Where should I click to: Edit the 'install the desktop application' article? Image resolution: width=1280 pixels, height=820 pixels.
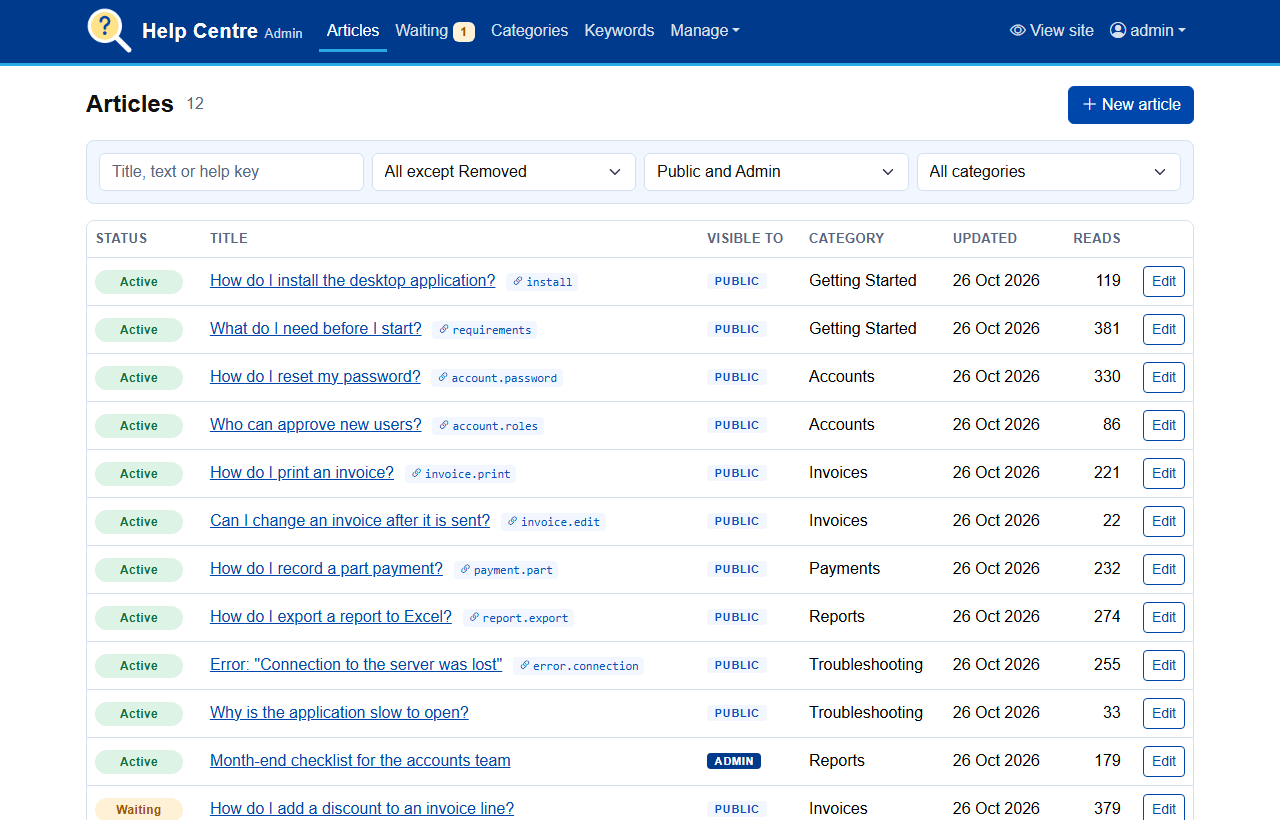coord(1164,282)
